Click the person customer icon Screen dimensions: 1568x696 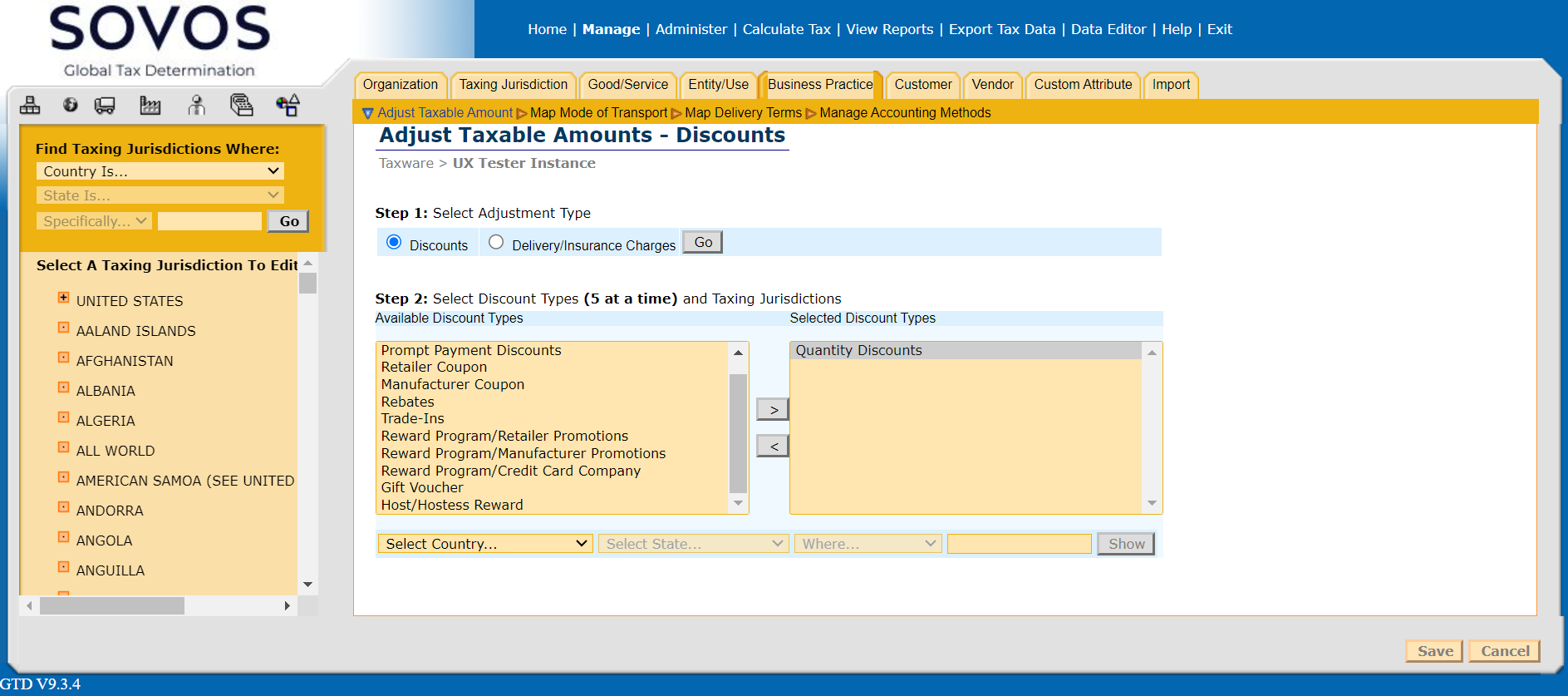pos(196,105)
